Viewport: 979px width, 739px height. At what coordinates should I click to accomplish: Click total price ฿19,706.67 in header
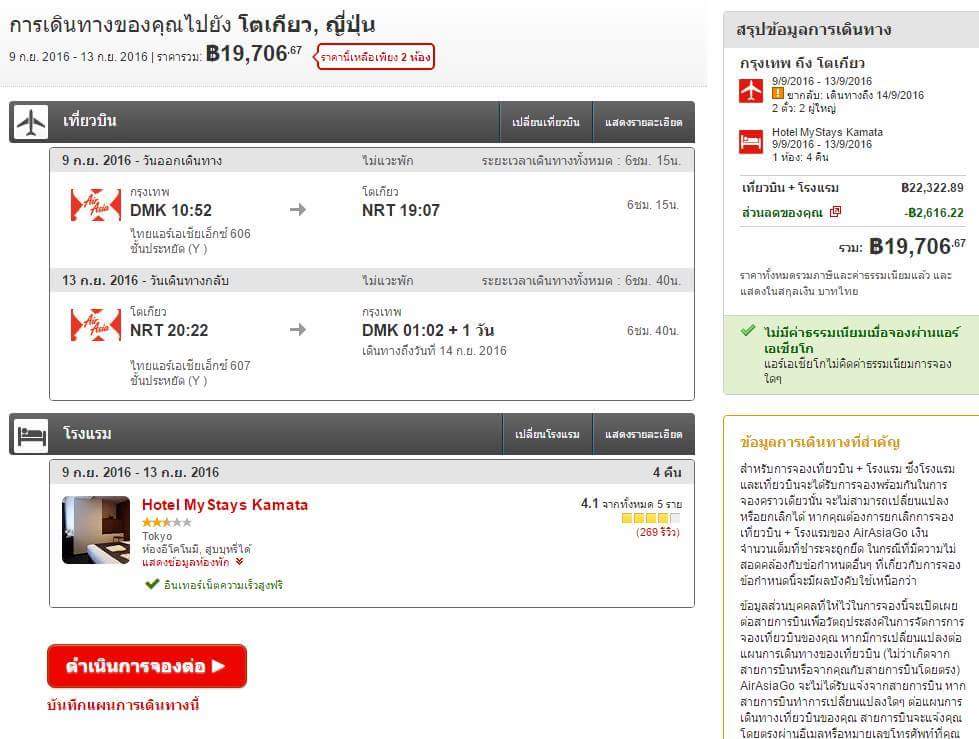point(253,54)
